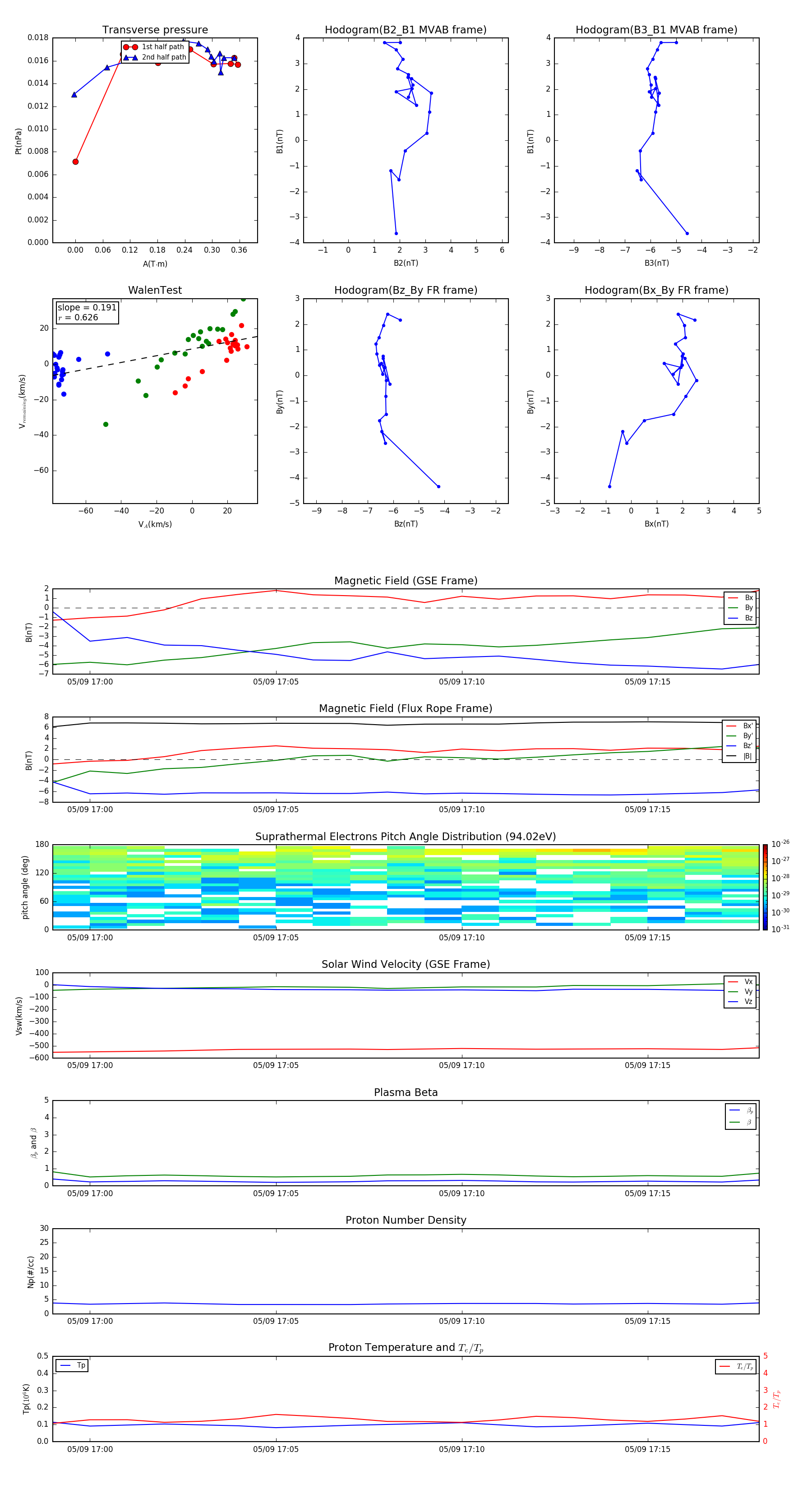812x1489 pixels.
Task: Click the 'Hodogram(B2_B1 MVAB frame)' title
Action: click(406, 30)
